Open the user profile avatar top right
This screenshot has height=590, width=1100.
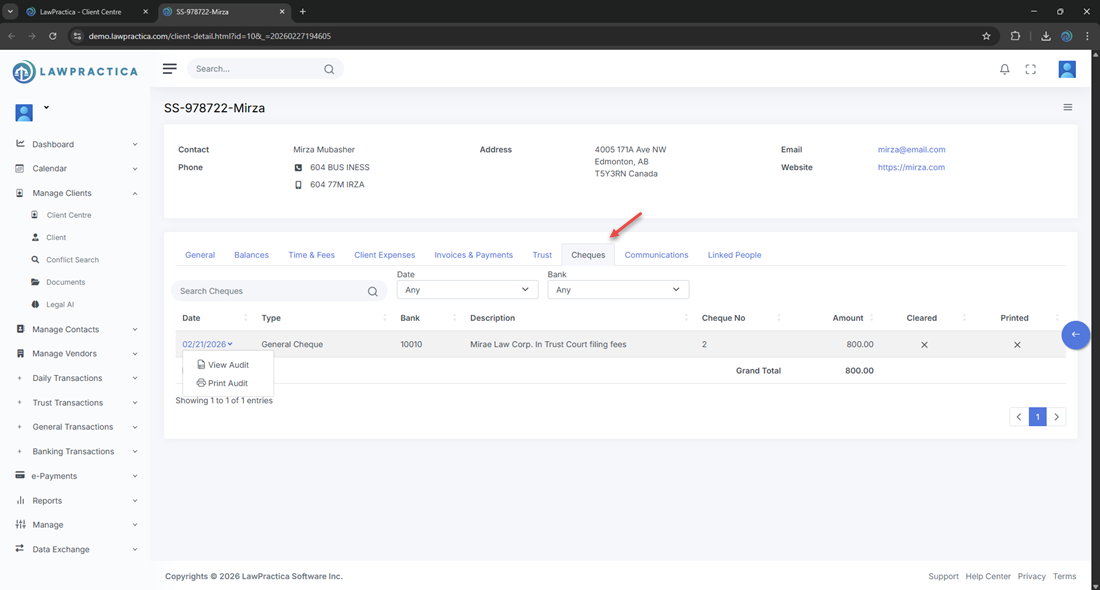click(1067, 69)
